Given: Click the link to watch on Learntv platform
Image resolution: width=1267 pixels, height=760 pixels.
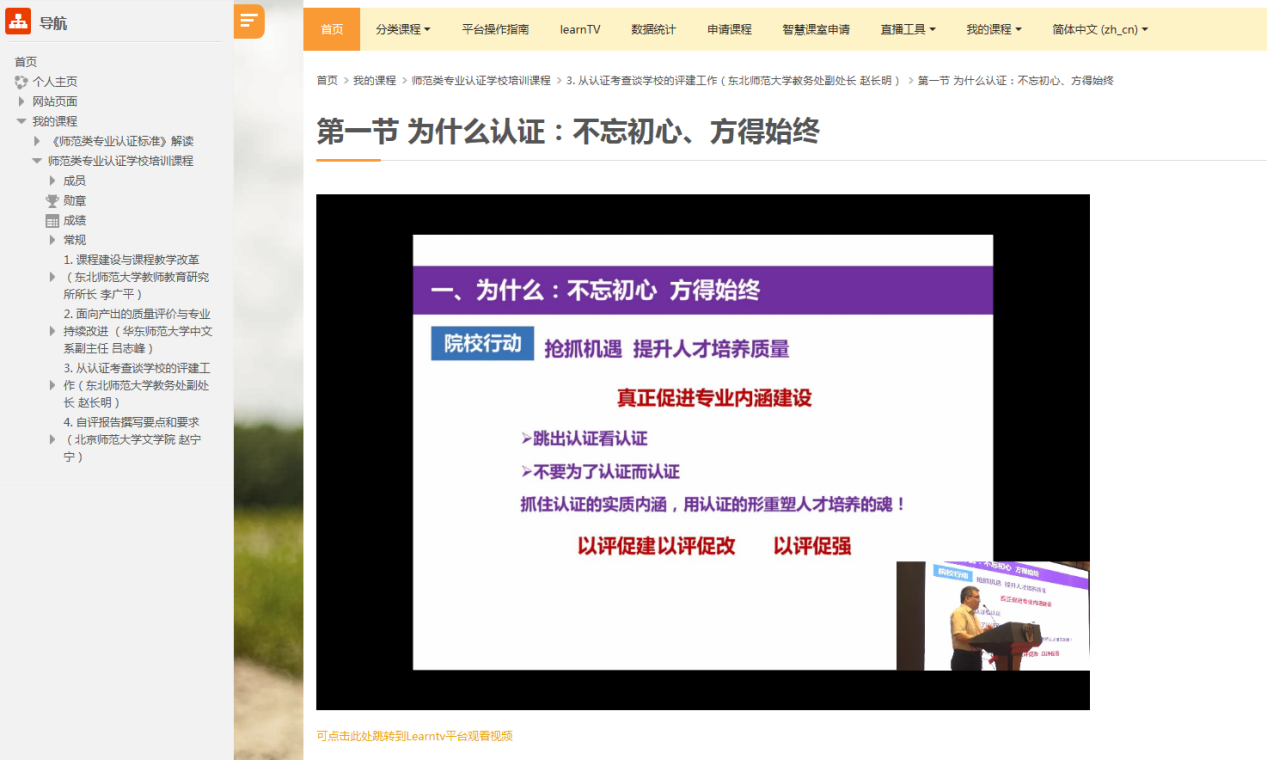Looking at the screenshot, I should tap(414, 736).
